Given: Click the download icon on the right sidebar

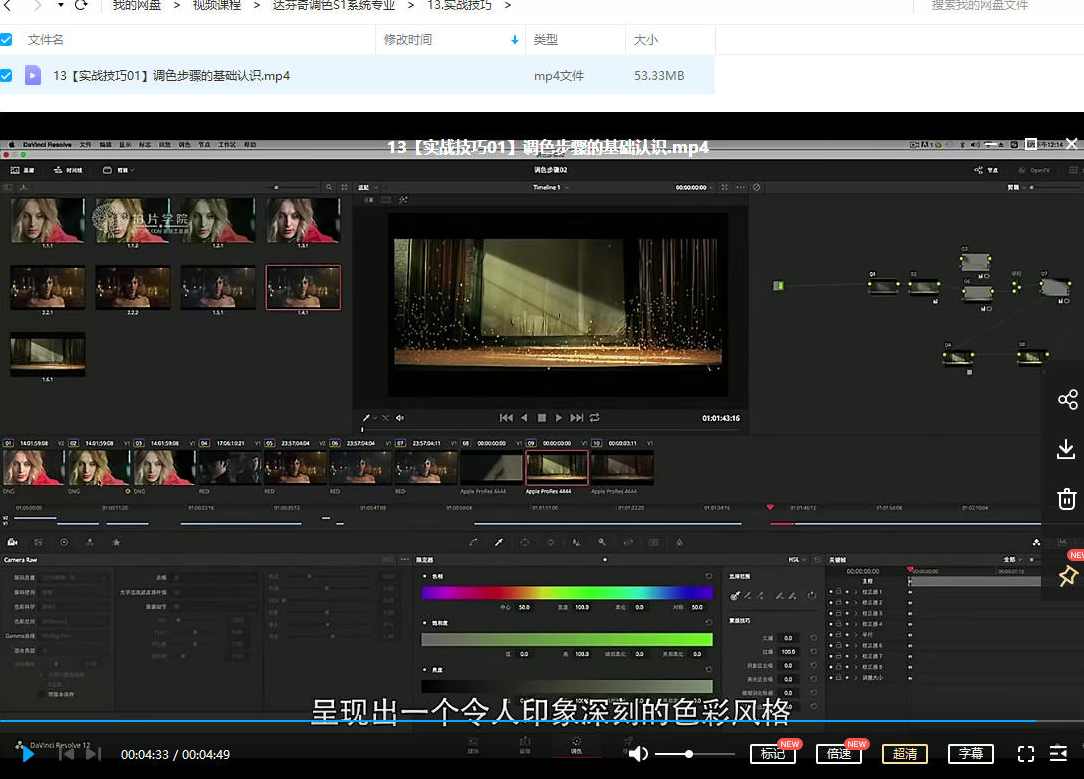Looking at the screenshot, I should [1065, 449].
